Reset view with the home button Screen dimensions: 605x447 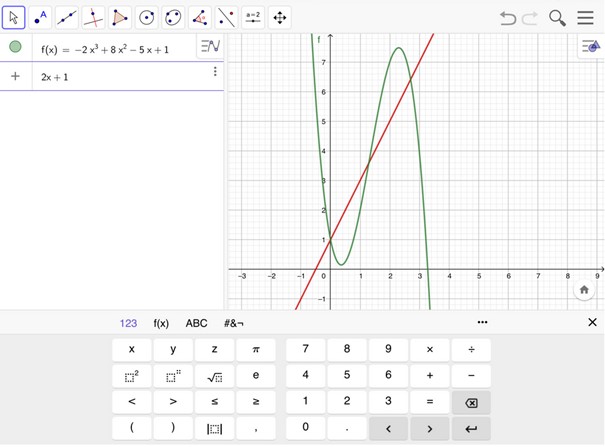click(x=584, y=289)
